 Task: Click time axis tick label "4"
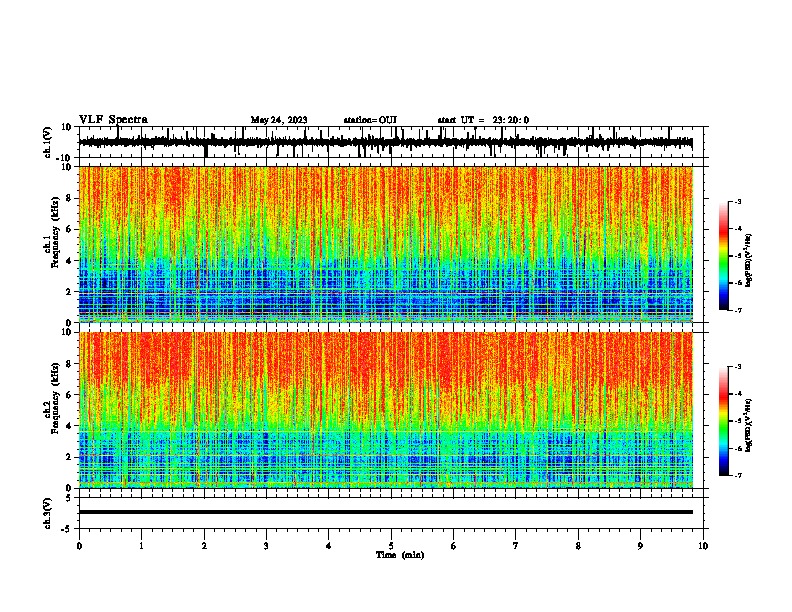(329, 546)
